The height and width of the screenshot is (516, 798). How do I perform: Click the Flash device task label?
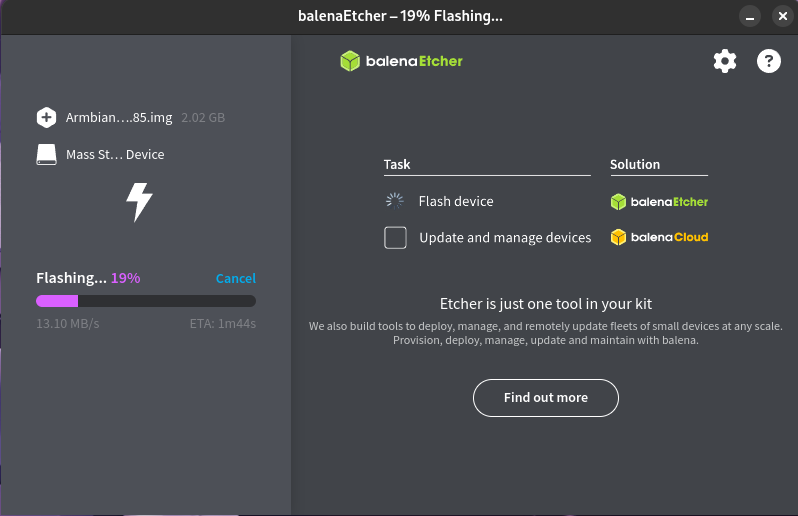pyautogui.click(x=456, y=201)
